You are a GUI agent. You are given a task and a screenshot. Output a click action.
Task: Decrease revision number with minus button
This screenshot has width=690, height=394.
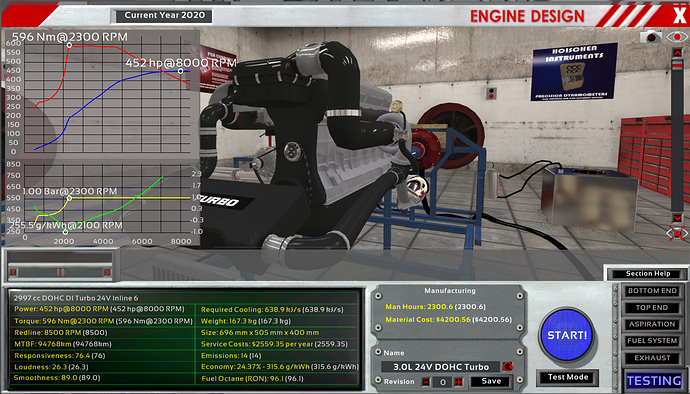pyautogui.click(x=426, y=382)
